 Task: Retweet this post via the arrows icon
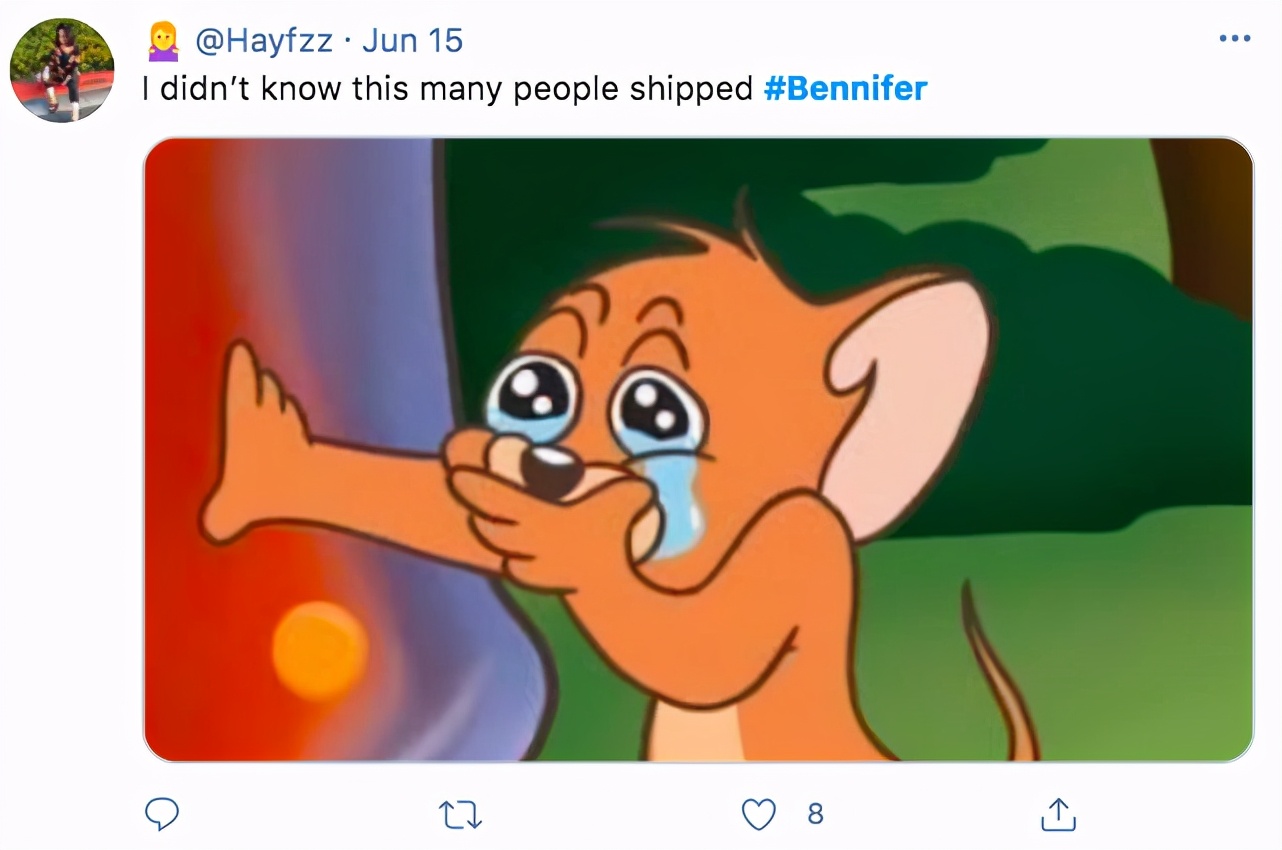[461, 815]
